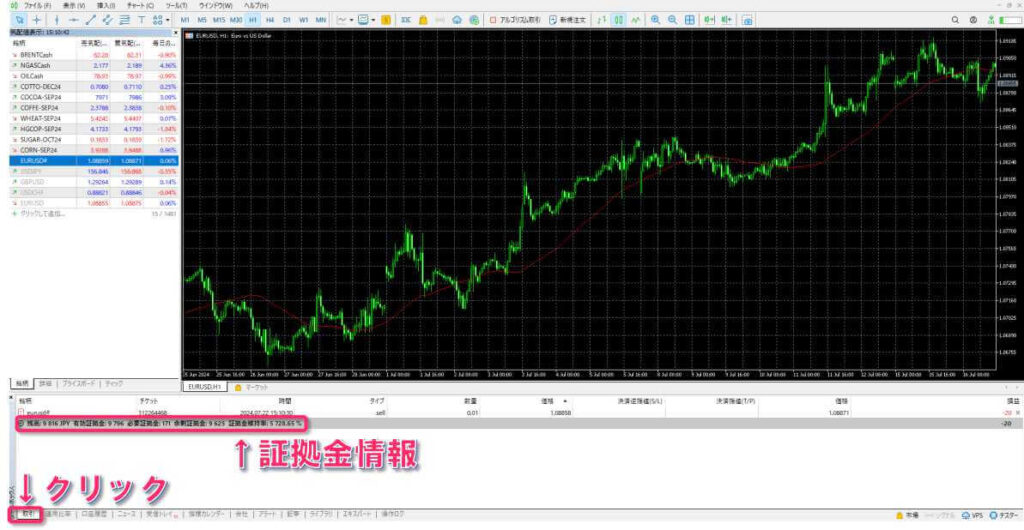Select the Fibonacci retracement tool

tap(125, 20)
